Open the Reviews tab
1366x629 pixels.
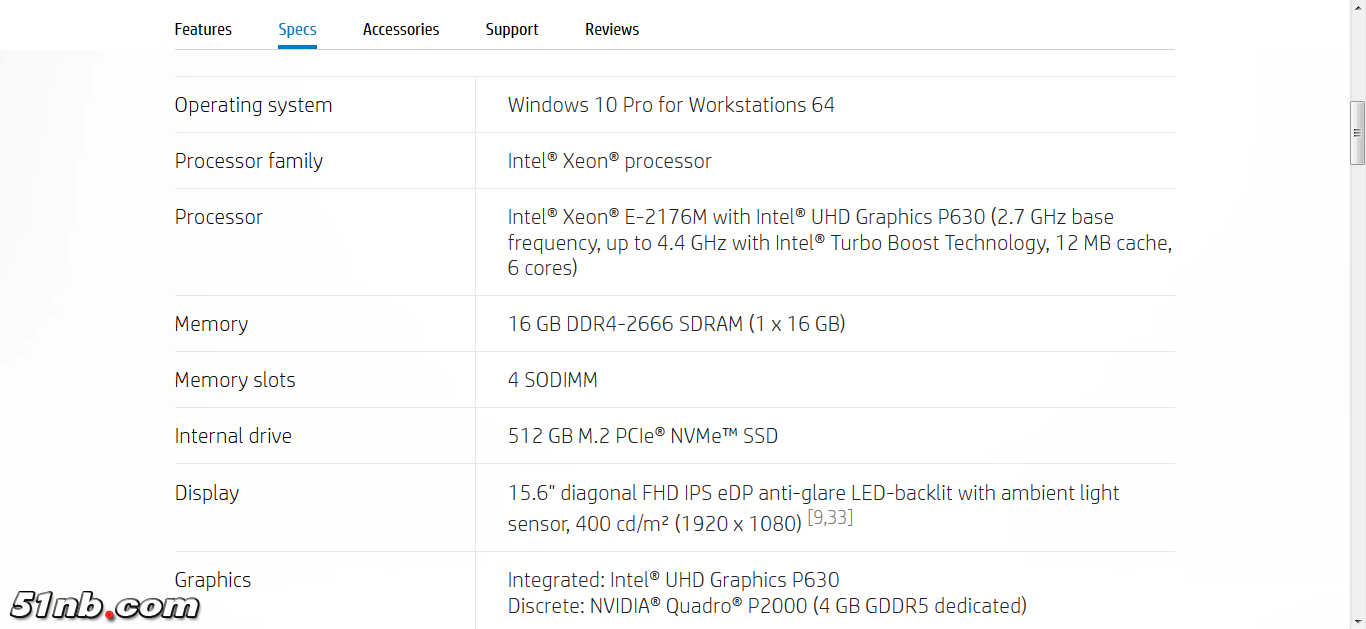click(x=612, y=29)
